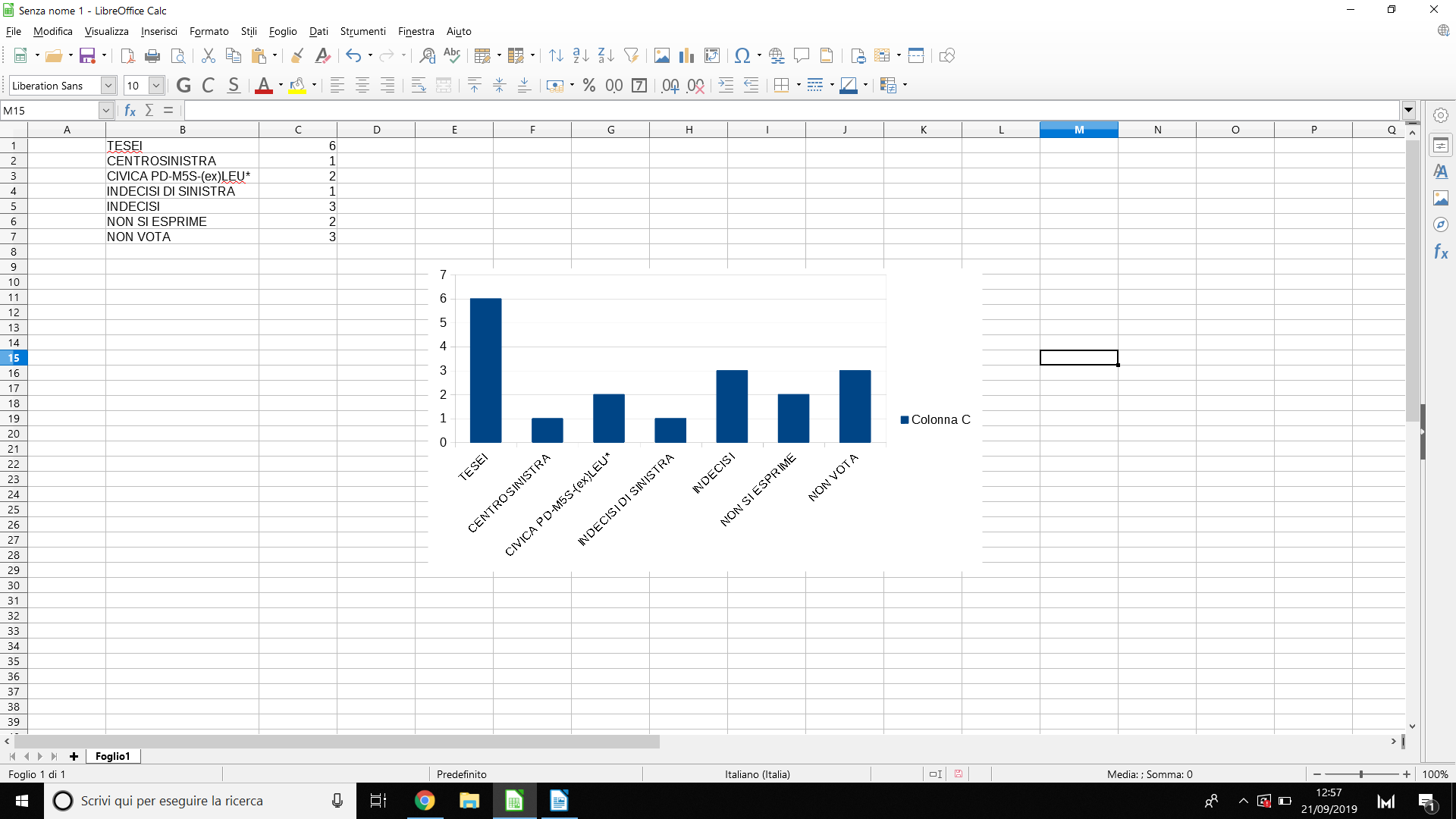
Task: Toggle underline formatting S button
Action: pos(234,86)
